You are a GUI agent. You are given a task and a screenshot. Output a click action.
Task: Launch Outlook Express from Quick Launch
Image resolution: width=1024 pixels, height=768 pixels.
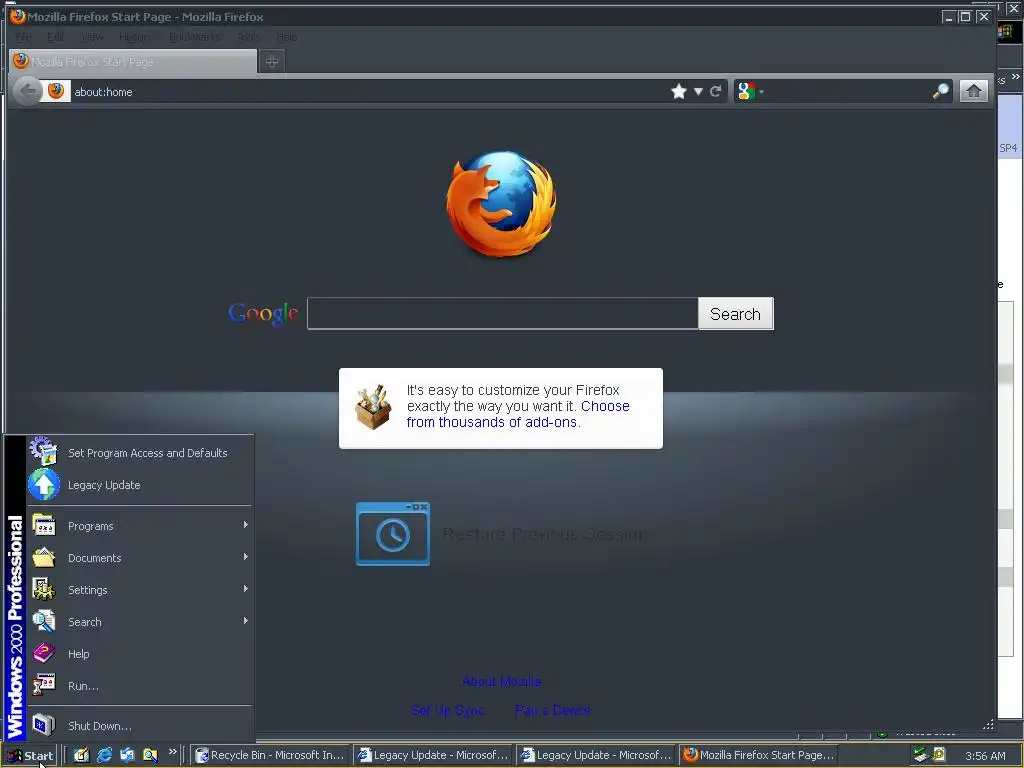tap(127, 756)
